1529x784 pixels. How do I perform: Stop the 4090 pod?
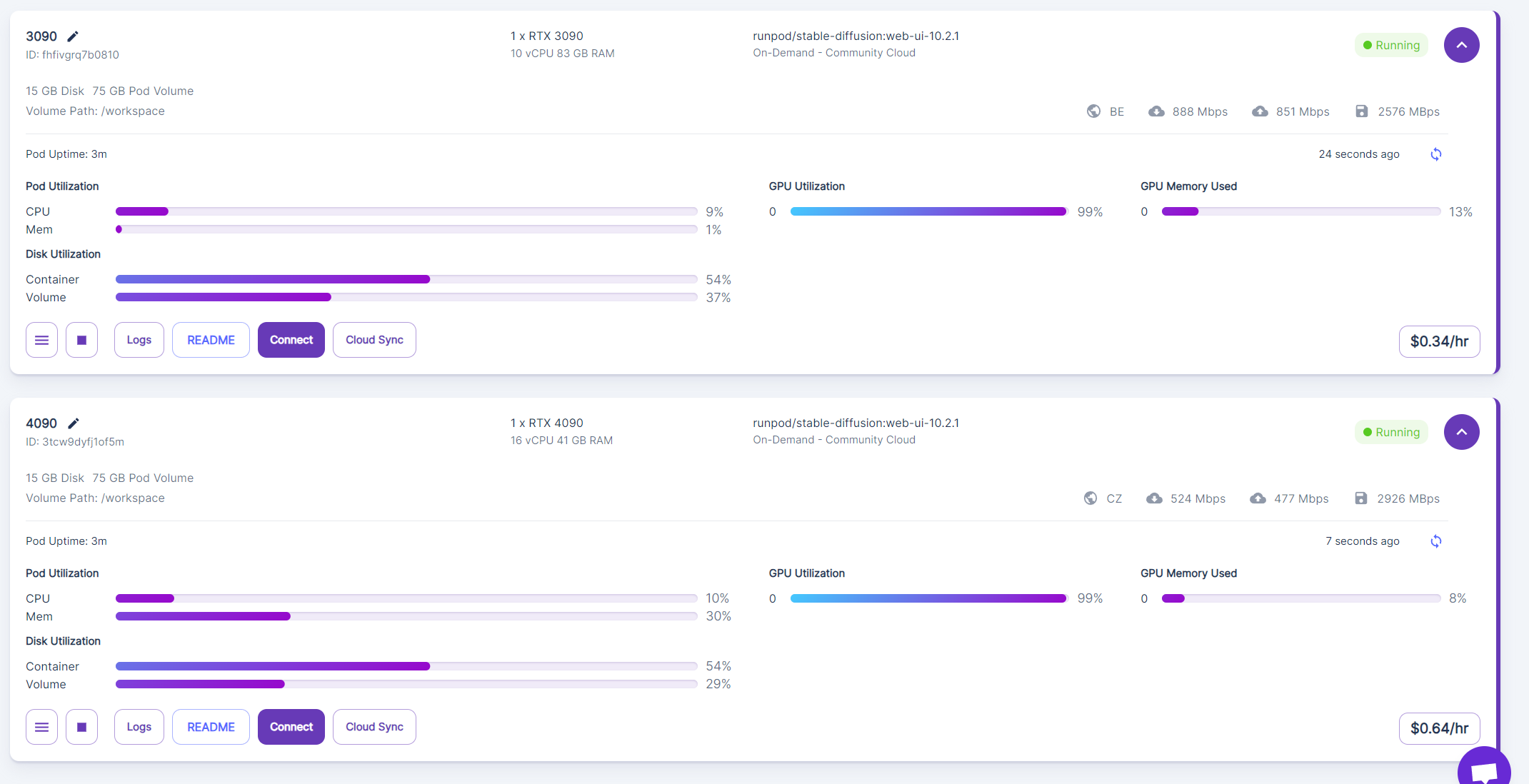point(81,727)
